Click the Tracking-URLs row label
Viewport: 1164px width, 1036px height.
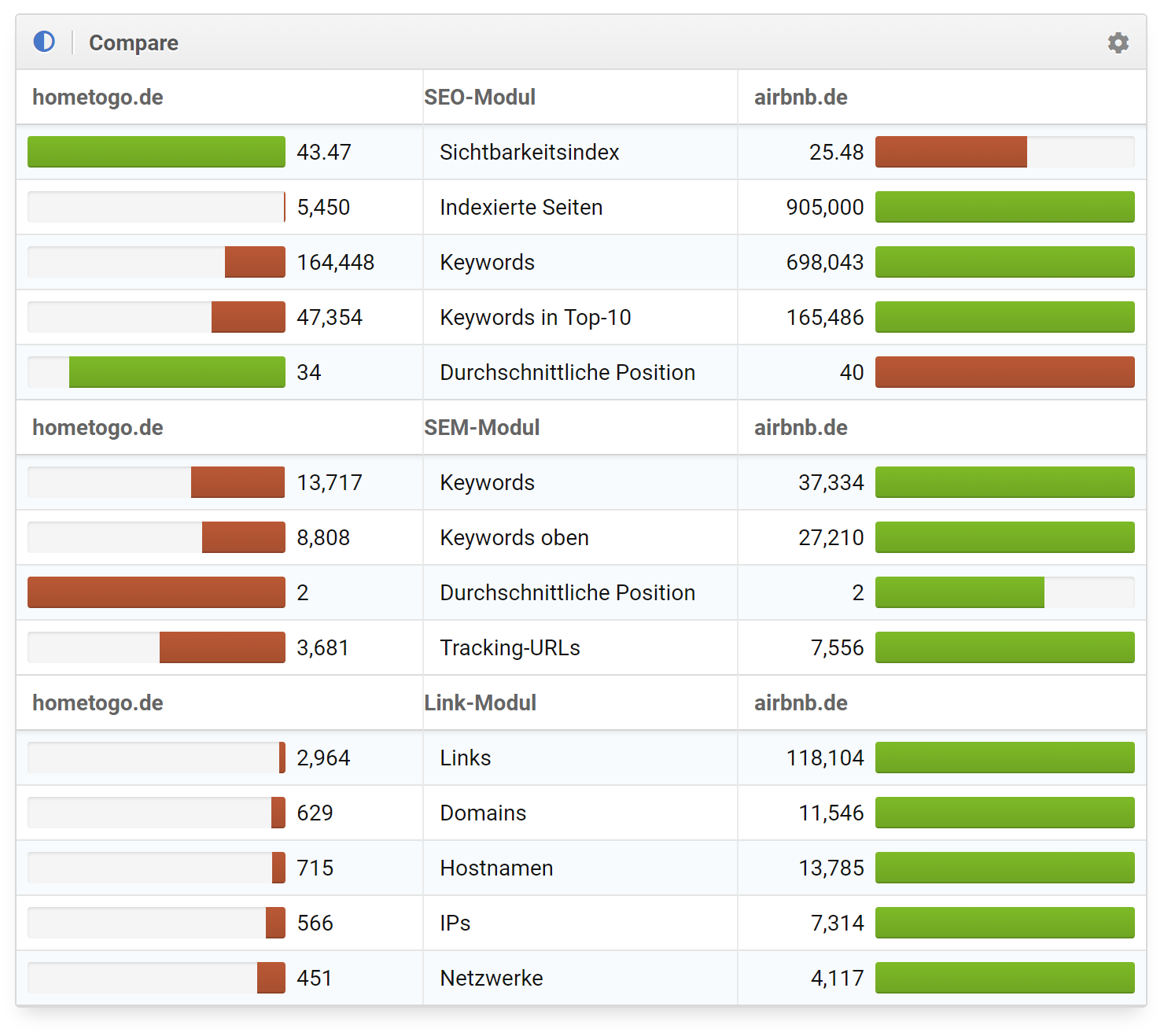pos(510,648)
